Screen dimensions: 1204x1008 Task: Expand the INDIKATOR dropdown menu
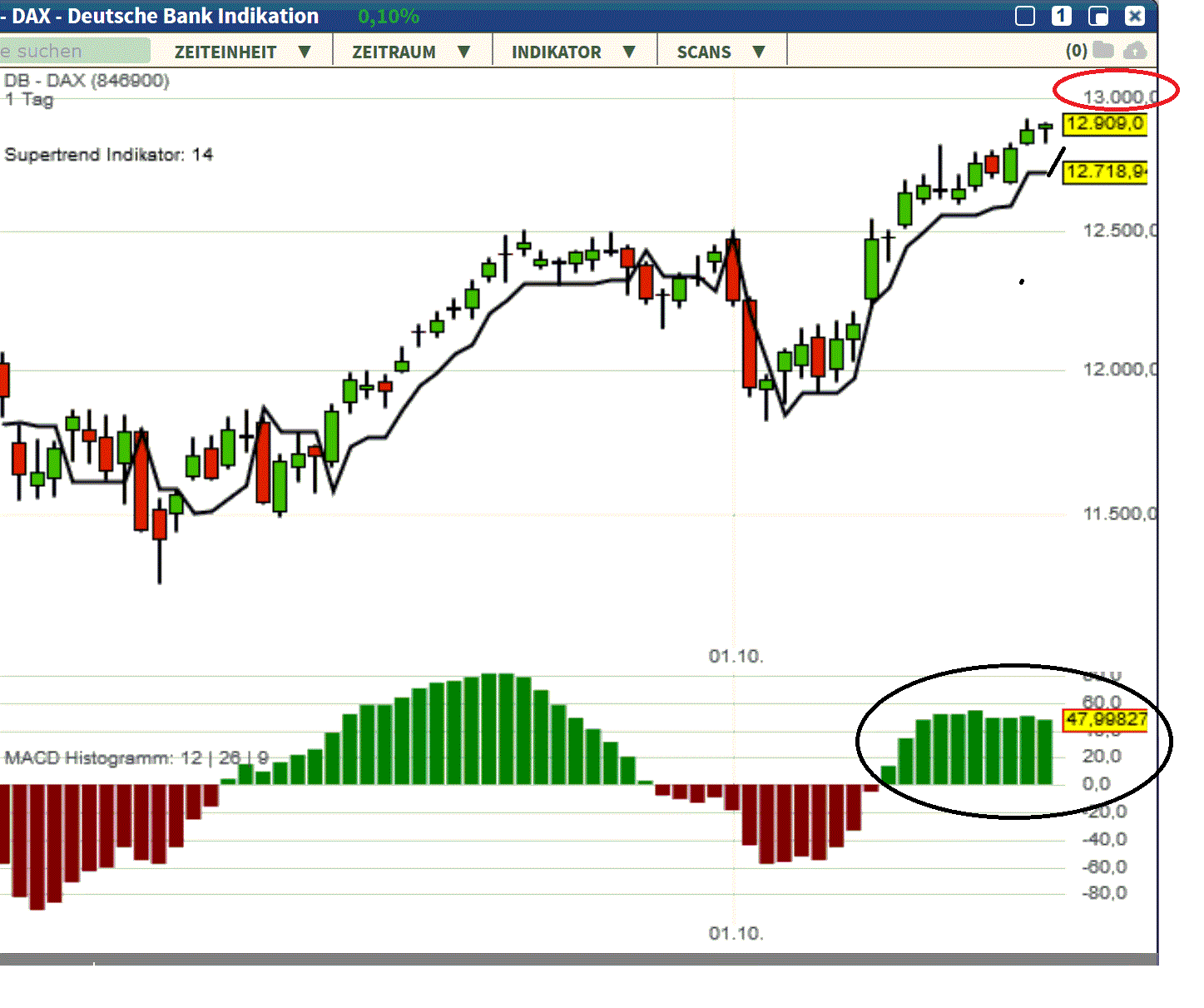pyautogui.click(x=573, y=52)
